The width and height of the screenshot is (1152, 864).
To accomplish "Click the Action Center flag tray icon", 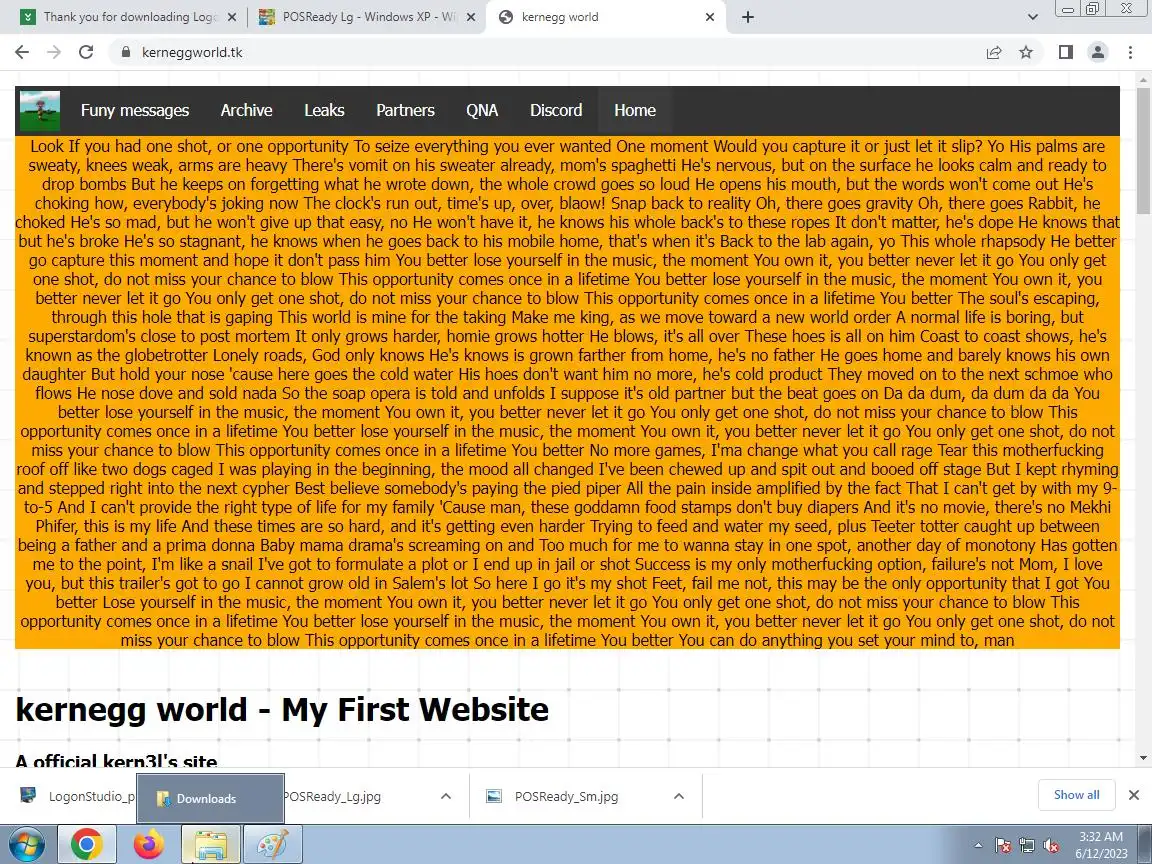I will [x=1002, y=846].
